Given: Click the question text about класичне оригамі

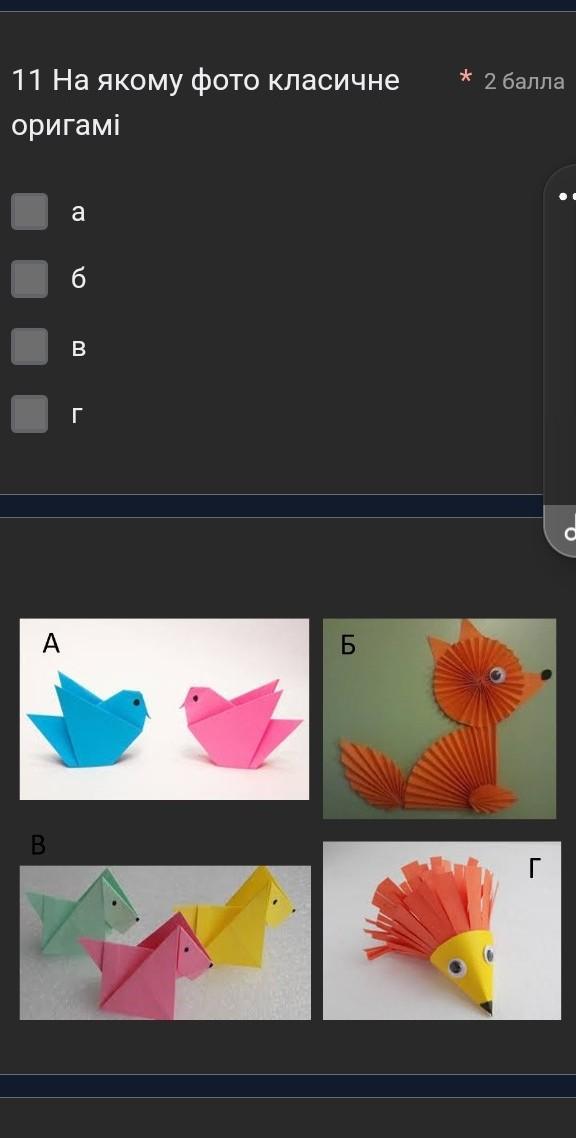Looking at the screenshot, I should tap(205, 102).
